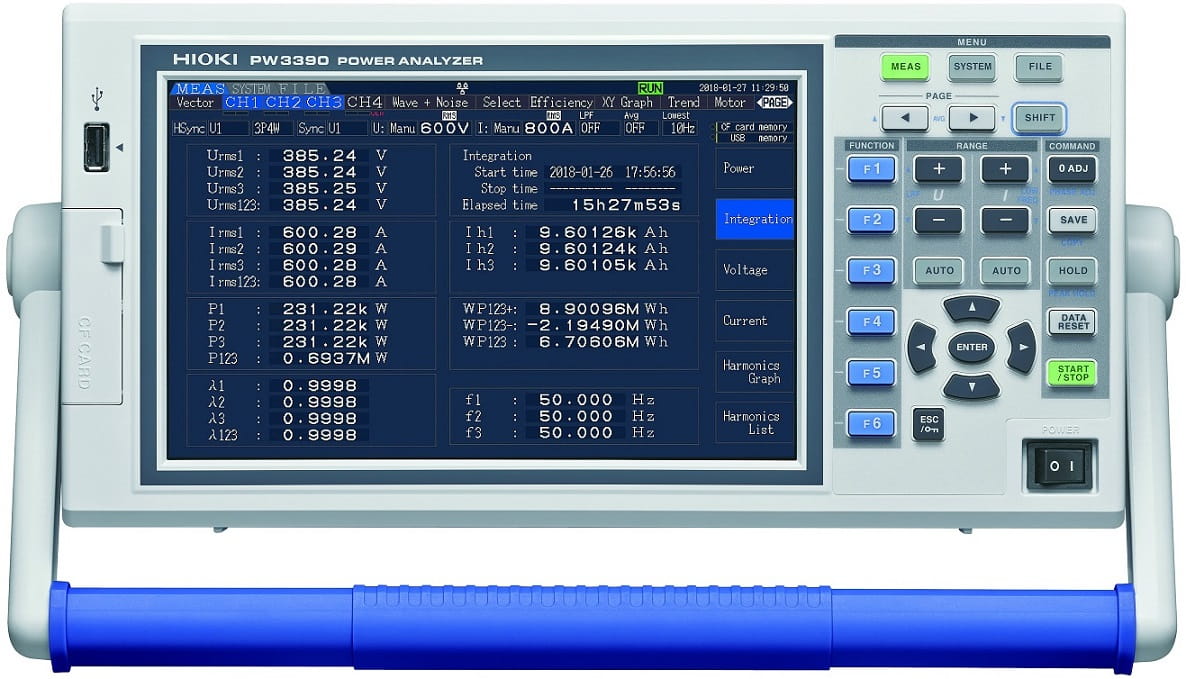Toggle integration with START/STOP button
Viewport: 1186px width, 679px height.
1071,373
